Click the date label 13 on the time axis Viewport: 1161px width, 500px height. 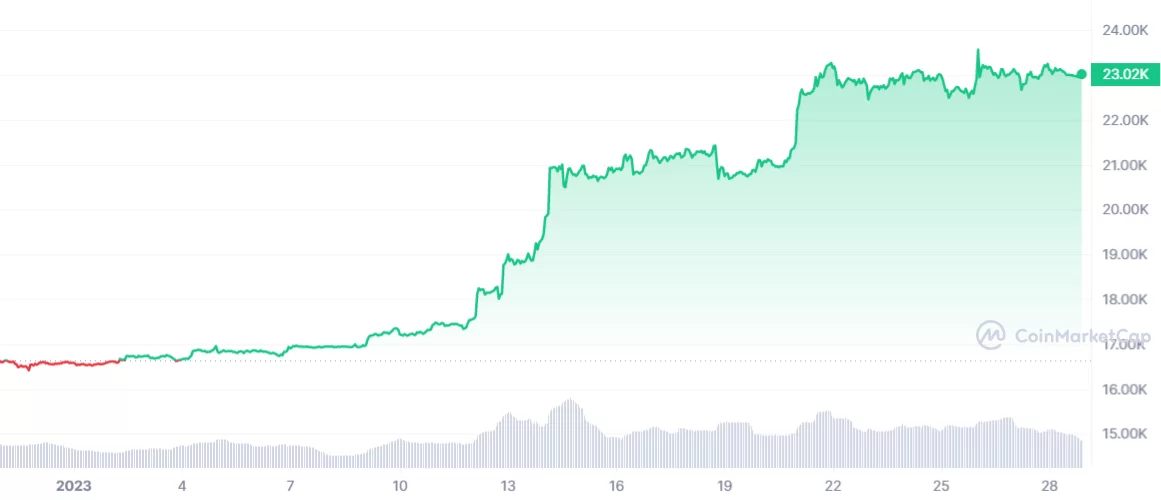pyautogui.click(x=507, y=486)
